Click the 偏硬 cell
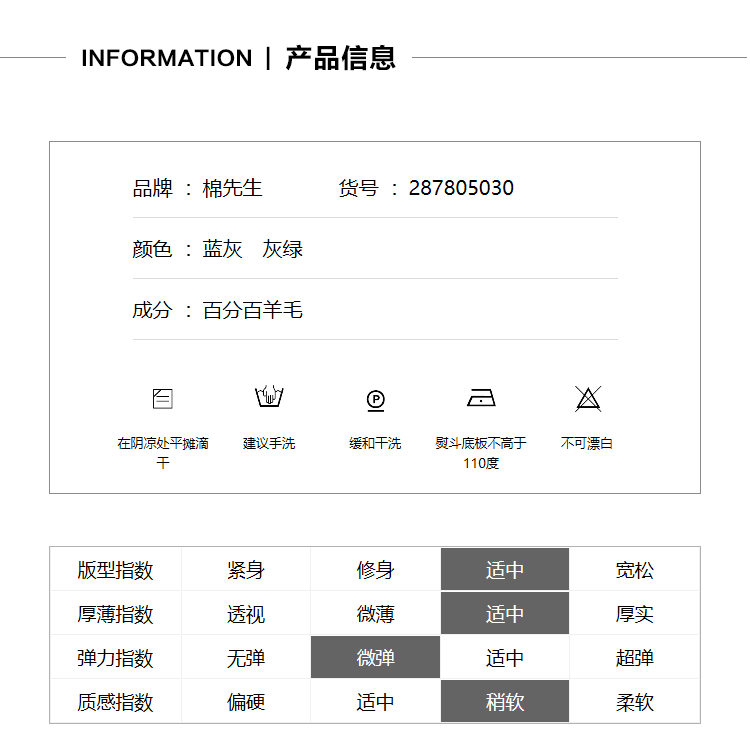Screen dimensions: 750x754 246,702
